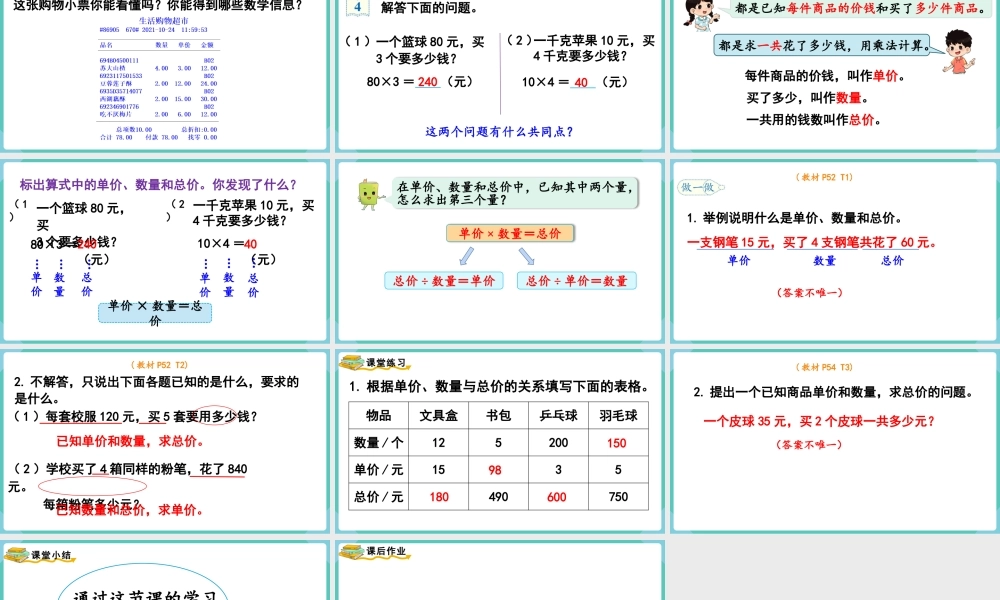Select the red answer 180 in the 总价 row
The image size is (1000, 600).
[x=438, y=496]
